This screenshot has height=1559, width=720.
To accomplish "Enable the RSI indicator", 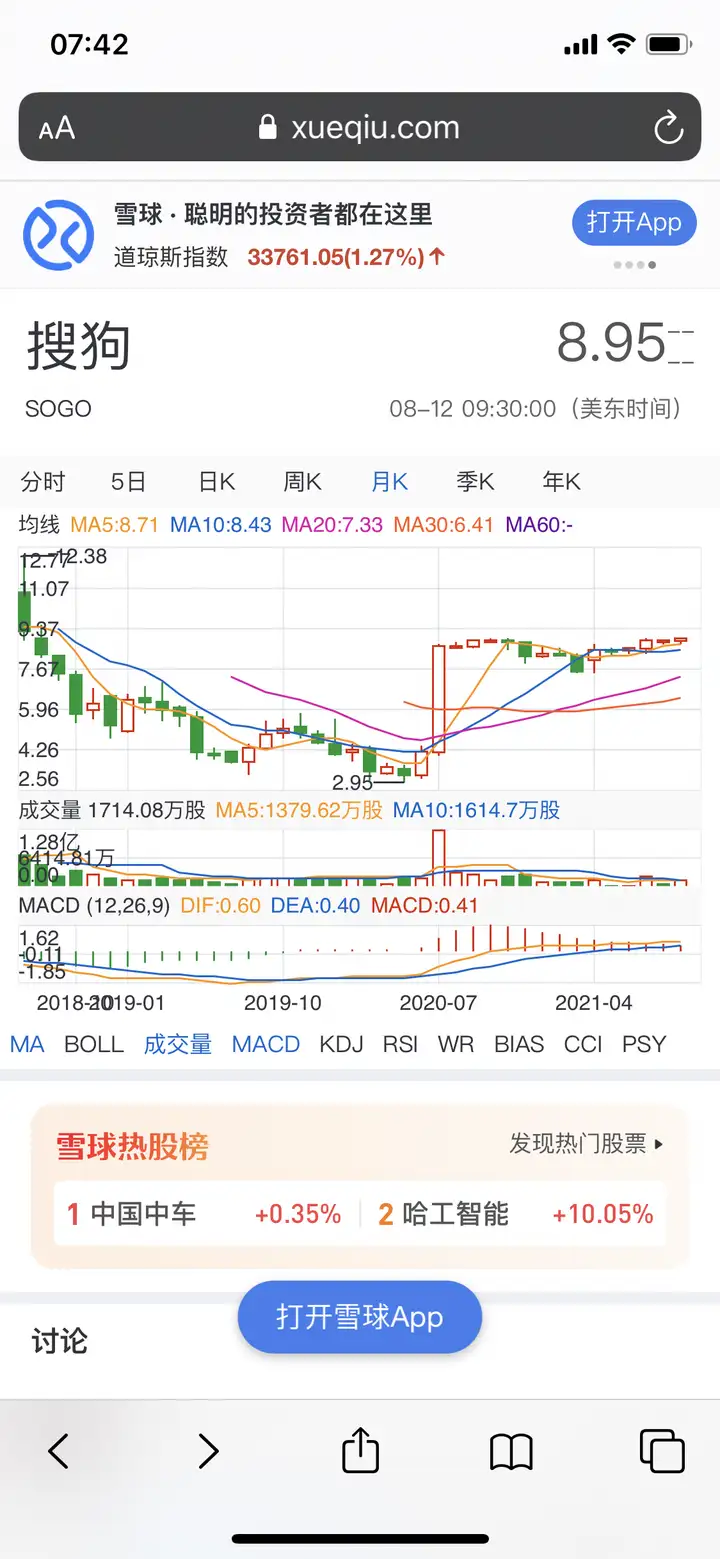I will (400, 1044).
